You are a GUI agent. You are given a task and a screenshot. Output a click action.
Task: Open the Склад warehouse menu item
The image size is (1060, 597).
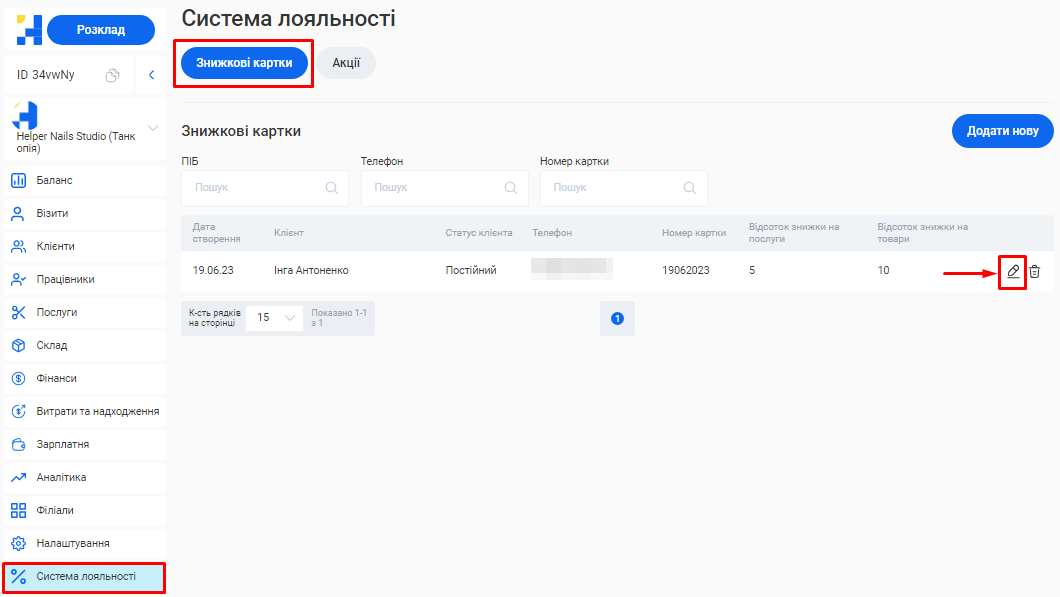click(x=52, y=345)
